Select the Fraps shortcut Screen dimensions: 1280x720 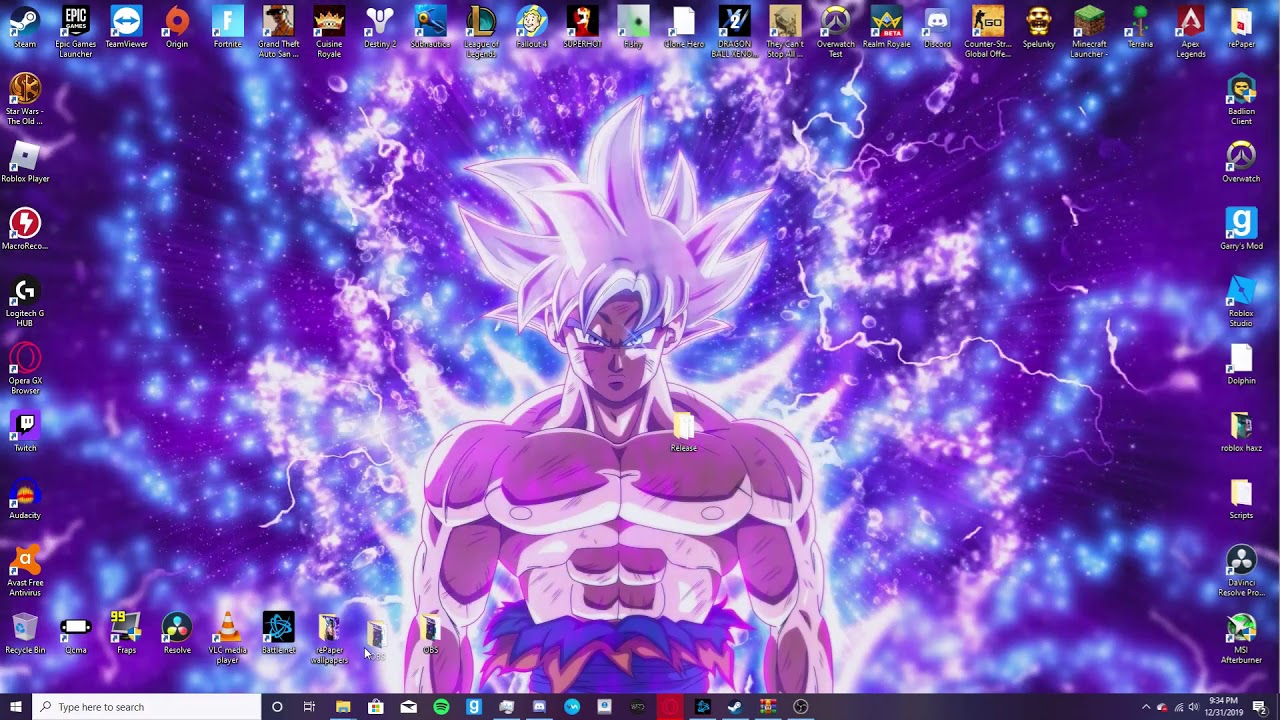pos(126,633)
